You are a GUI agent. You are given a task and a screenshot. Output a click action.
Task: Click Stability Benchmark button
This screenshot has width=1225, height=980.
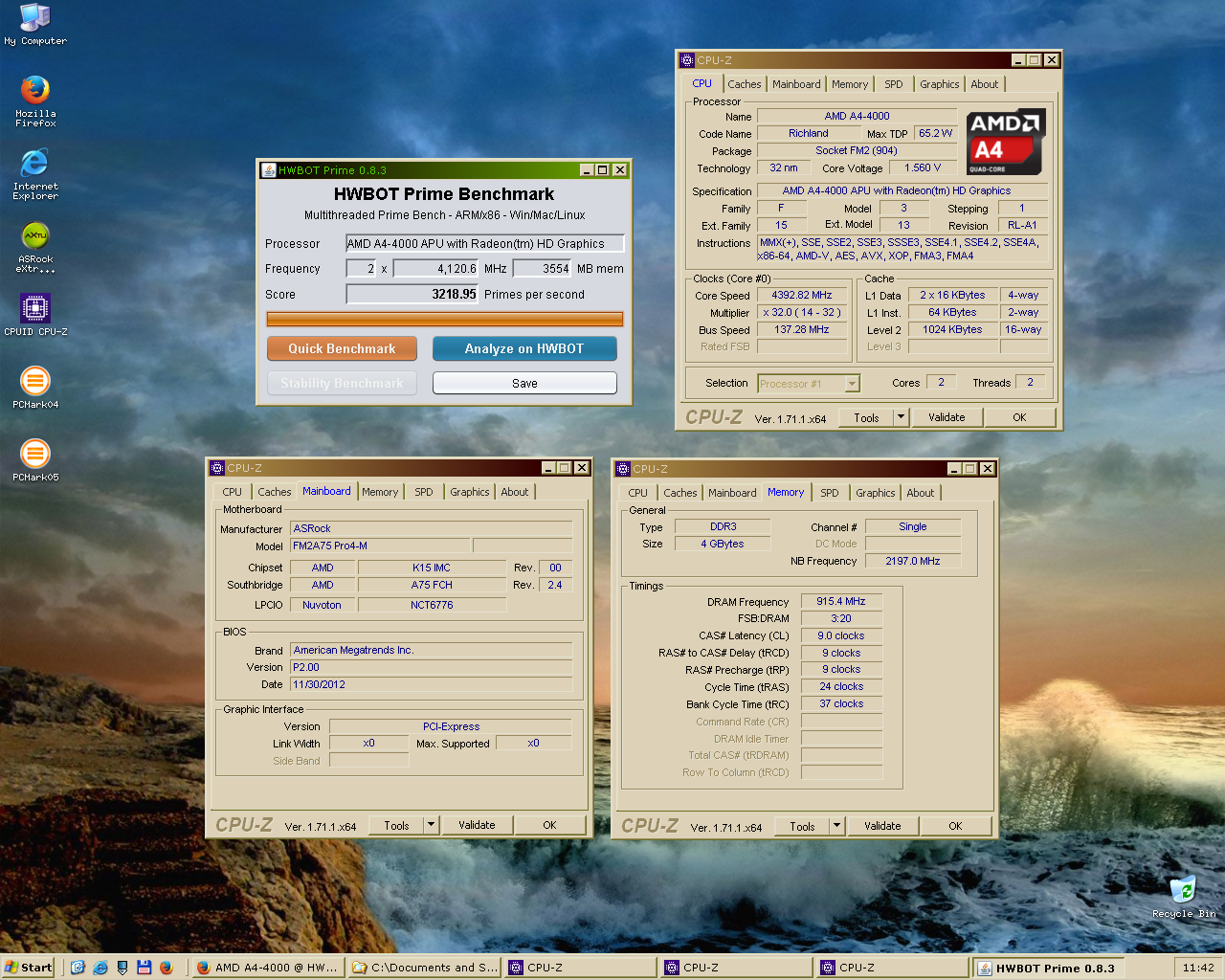tap(342, 383)
